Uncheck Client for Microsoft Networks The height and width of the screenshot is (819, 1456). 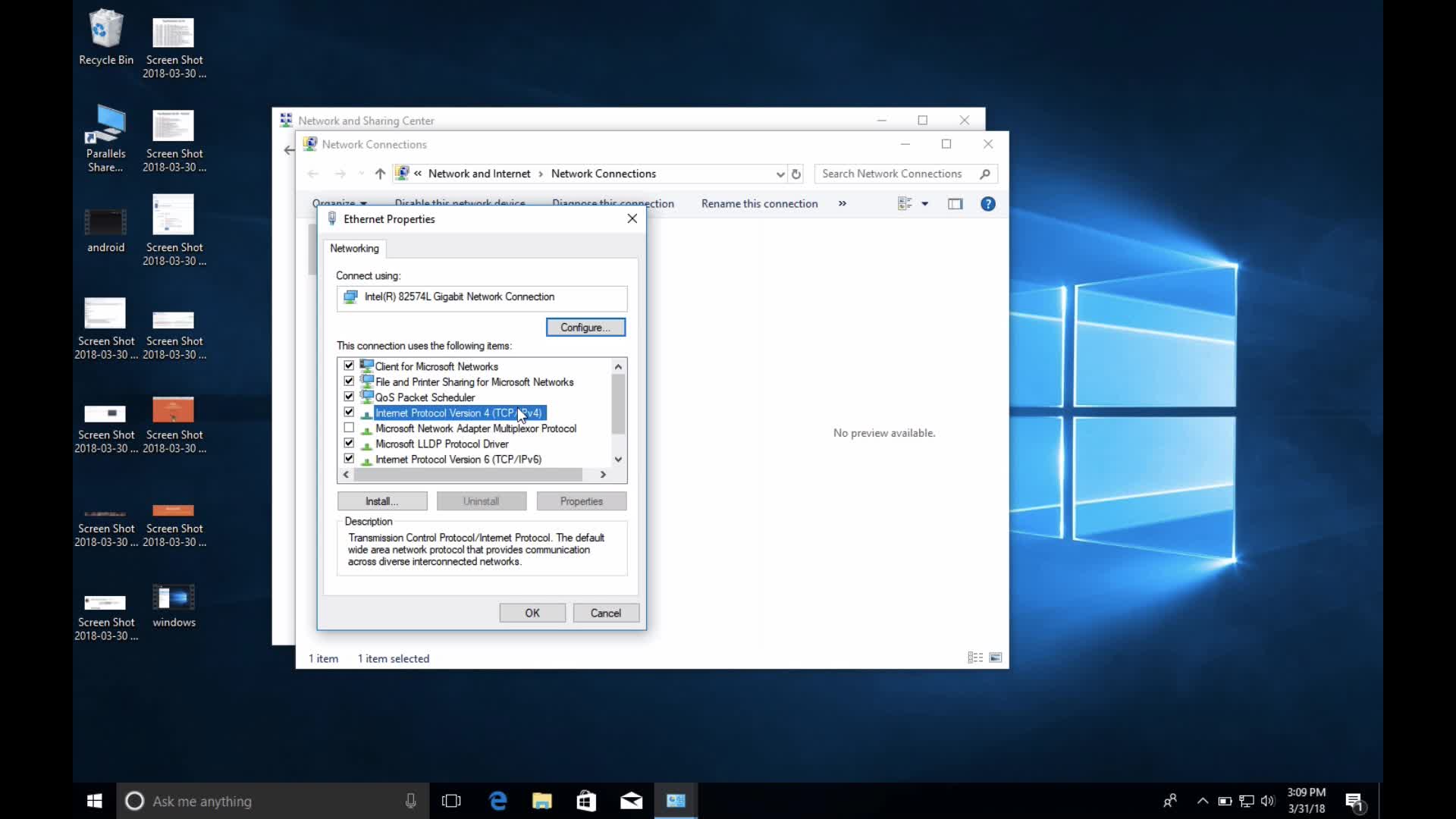pos(349,366)
